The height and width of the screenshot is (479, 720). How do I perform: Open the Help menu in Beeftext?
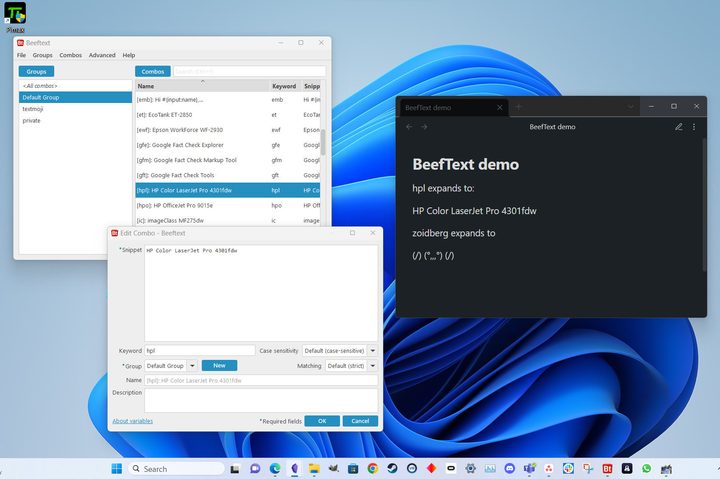click(129, 55)
